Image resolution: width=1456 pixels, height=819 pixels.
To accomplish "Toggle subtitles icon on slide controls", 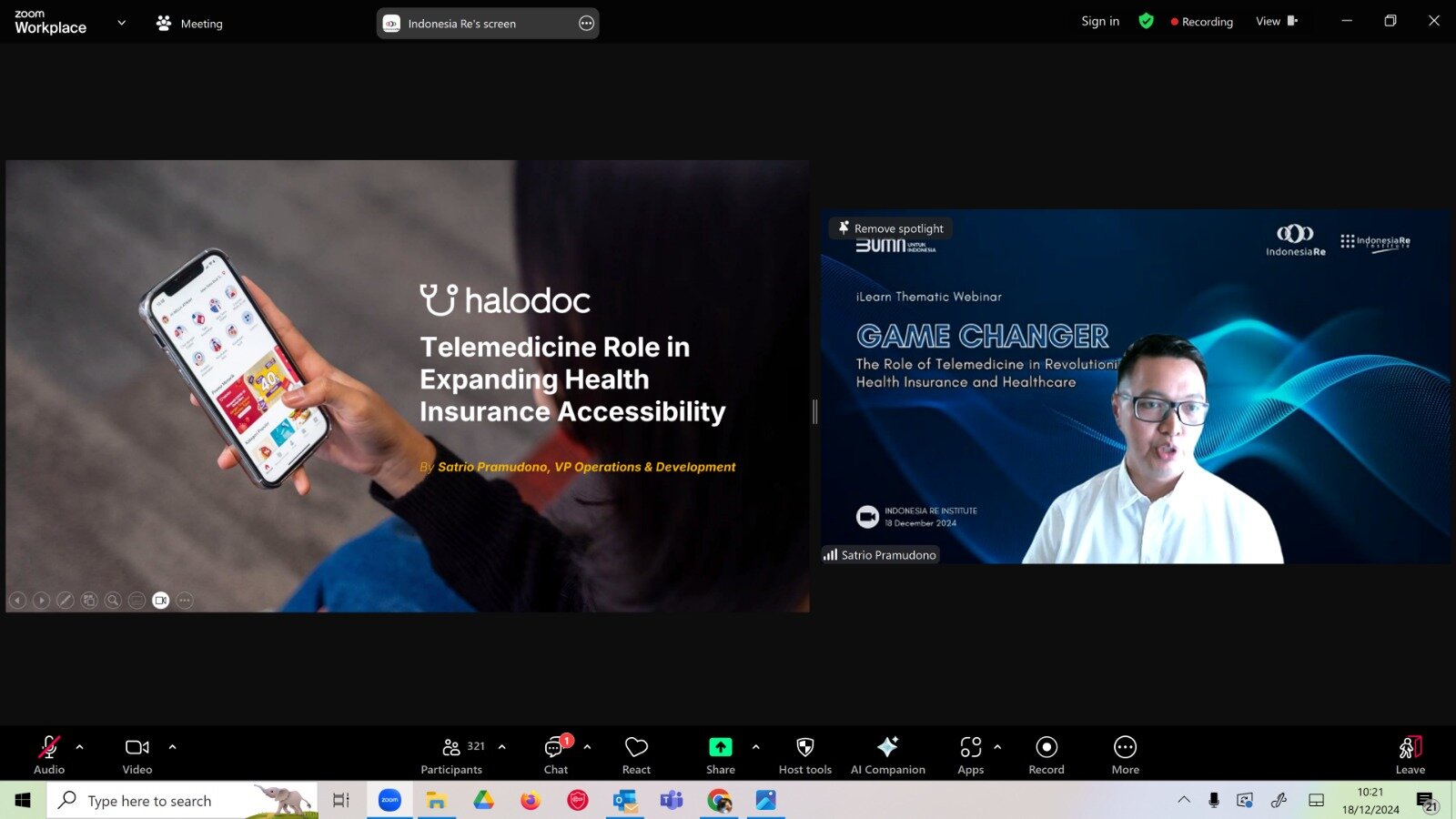I will pos(136,601).
